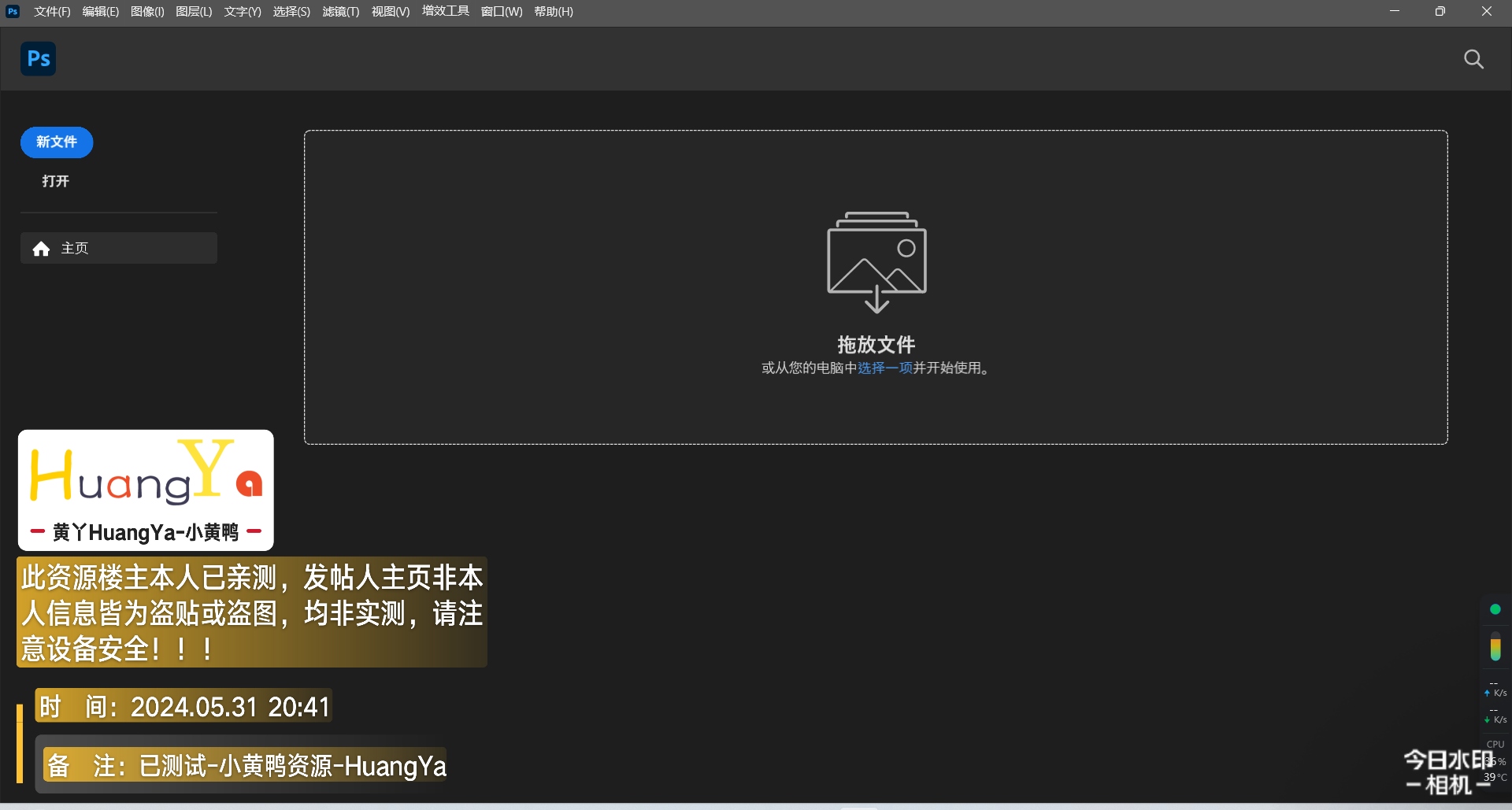Open the 图层(L) menu
Viewport: 1512px width, 810px height.
click(194, 12)
